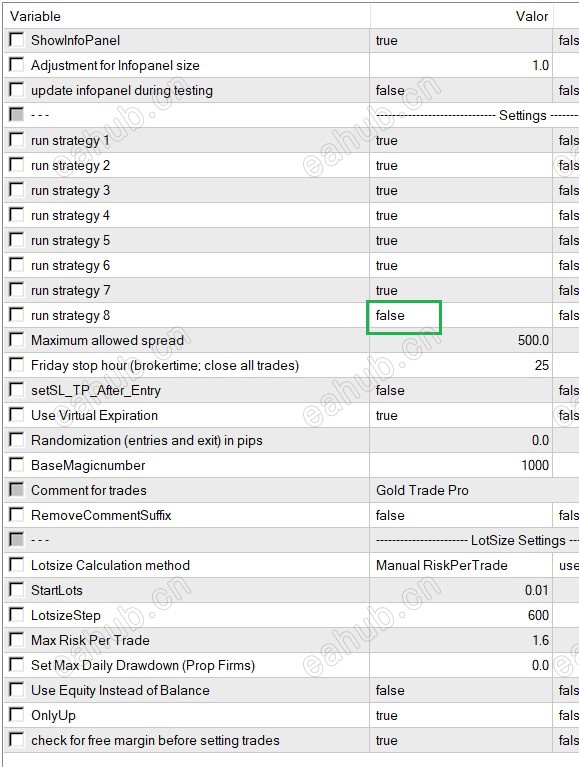This screenshot has width=579, height=767.
Task: Change run strategy 8 value false
Action: [461, 315]
